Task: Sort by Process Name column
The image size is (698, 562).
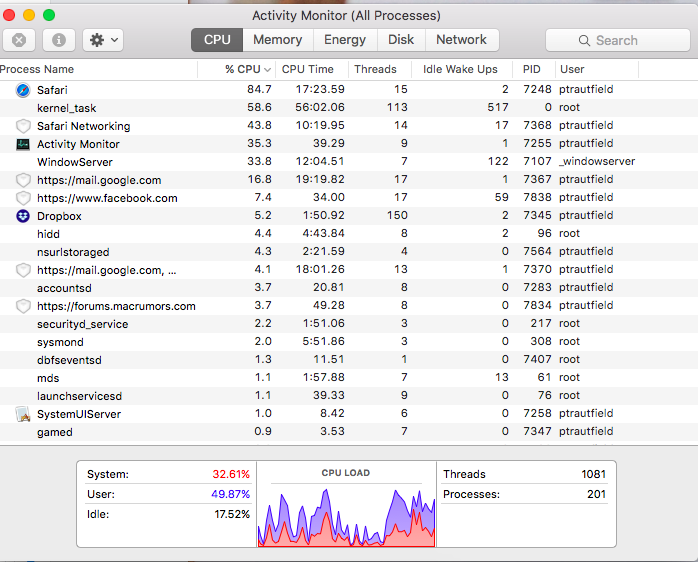Action: click(x=98, y=69)
